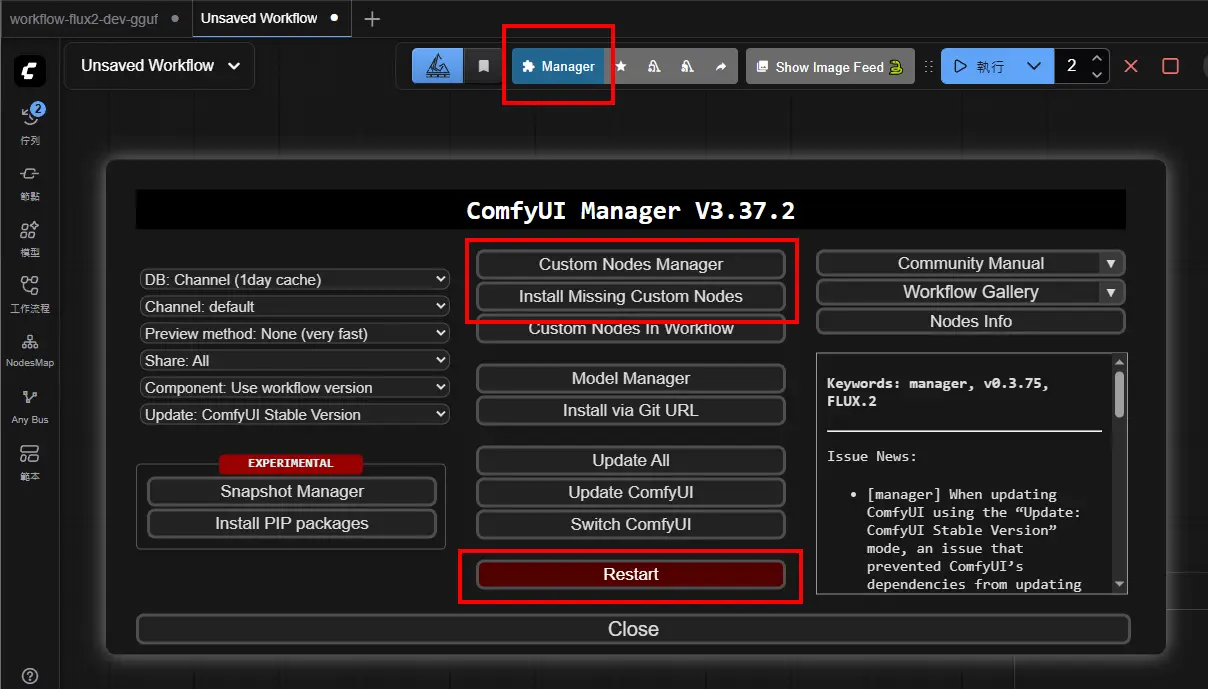Viewport: 1208px width, 689px height.
Task: Open the Manager menu button
Action: point(558,67)
